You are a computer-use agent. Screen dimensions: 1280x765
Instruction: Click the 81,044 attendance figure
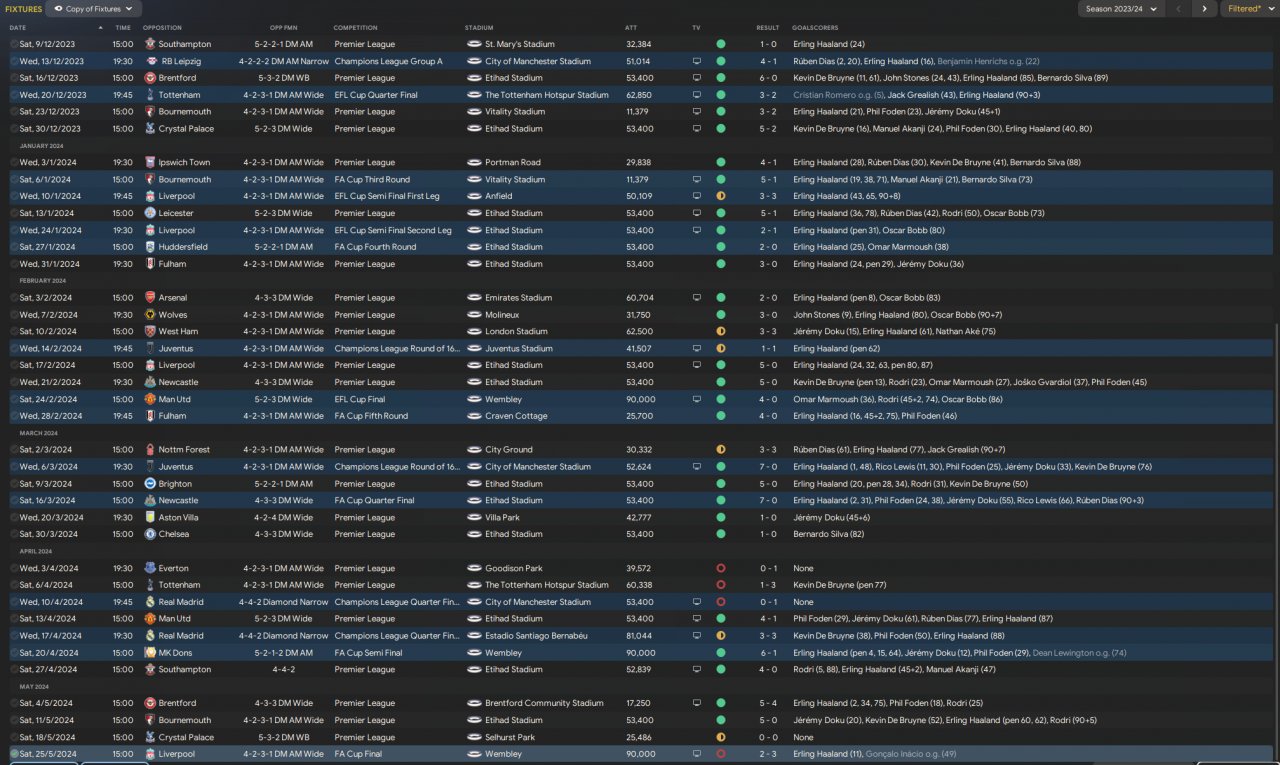click(638, 636)
